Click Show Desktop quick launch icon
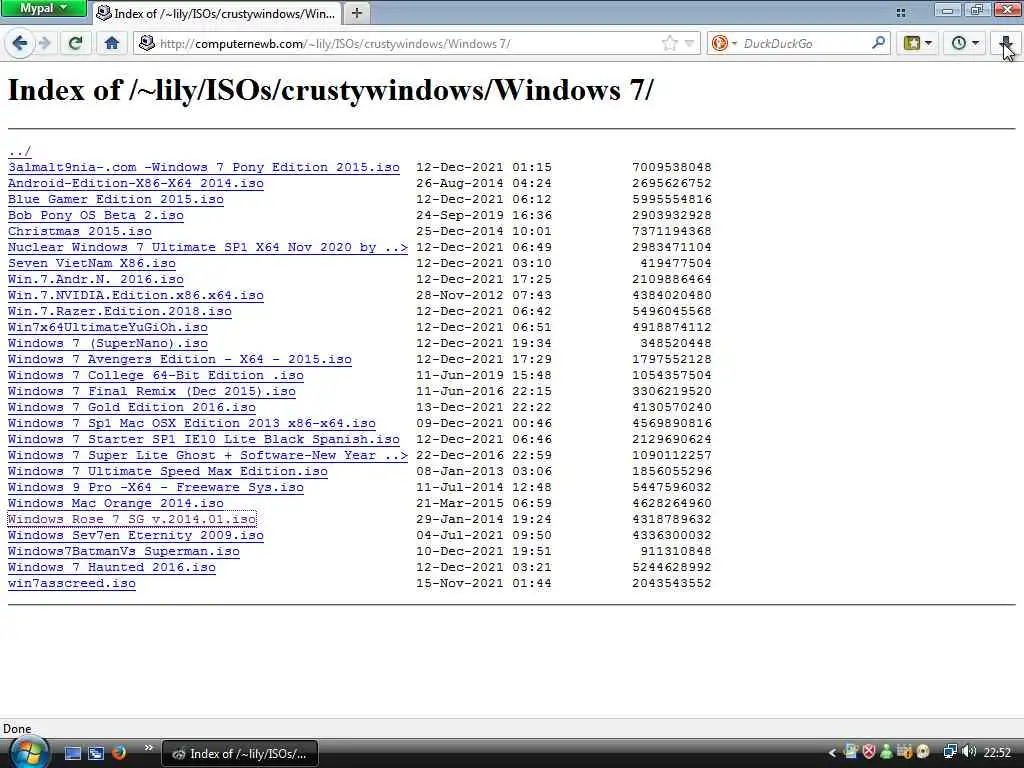The width and height of the screenshot is (1024, 768). [72, 754]
